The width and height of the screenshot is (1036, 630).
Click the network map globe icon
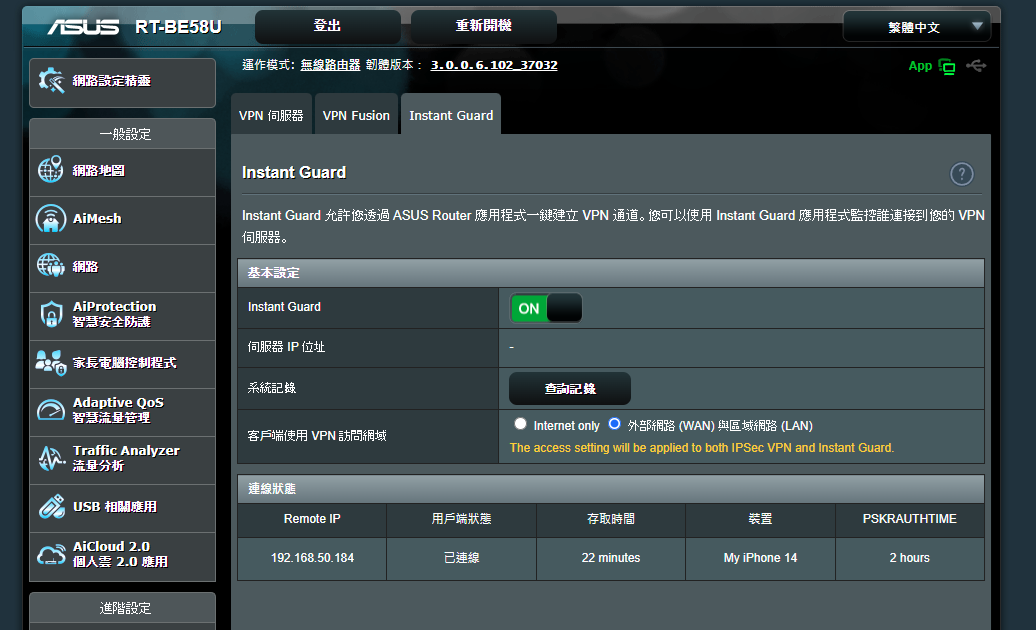click(x=51, y=170)
